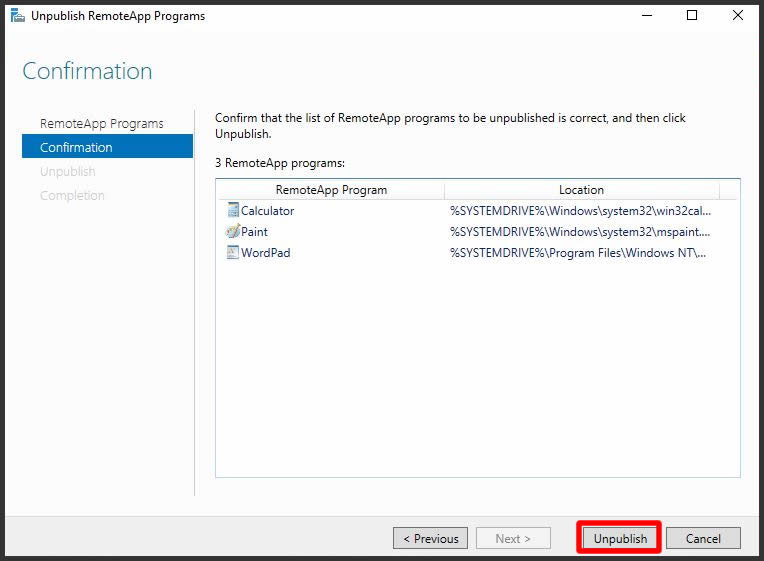
Task: Click the disabled Next button
Action: (513, 538)
